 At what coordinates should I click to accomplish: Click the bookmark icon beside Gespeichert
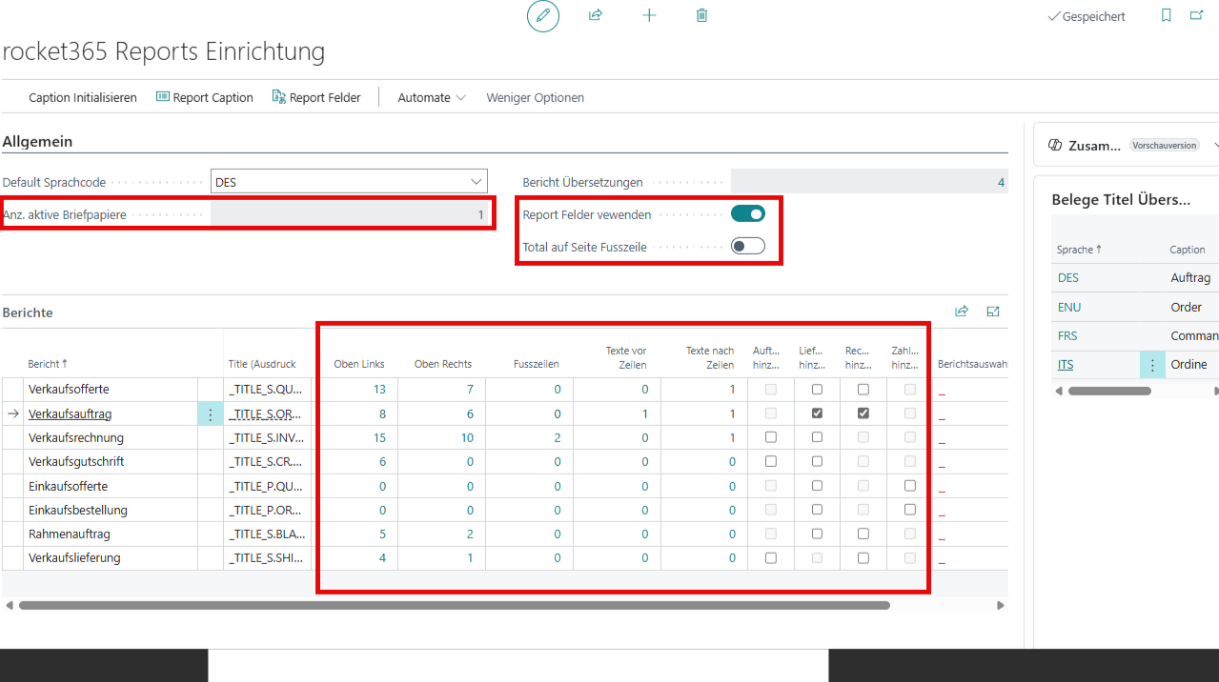[x=1166, y=16]
